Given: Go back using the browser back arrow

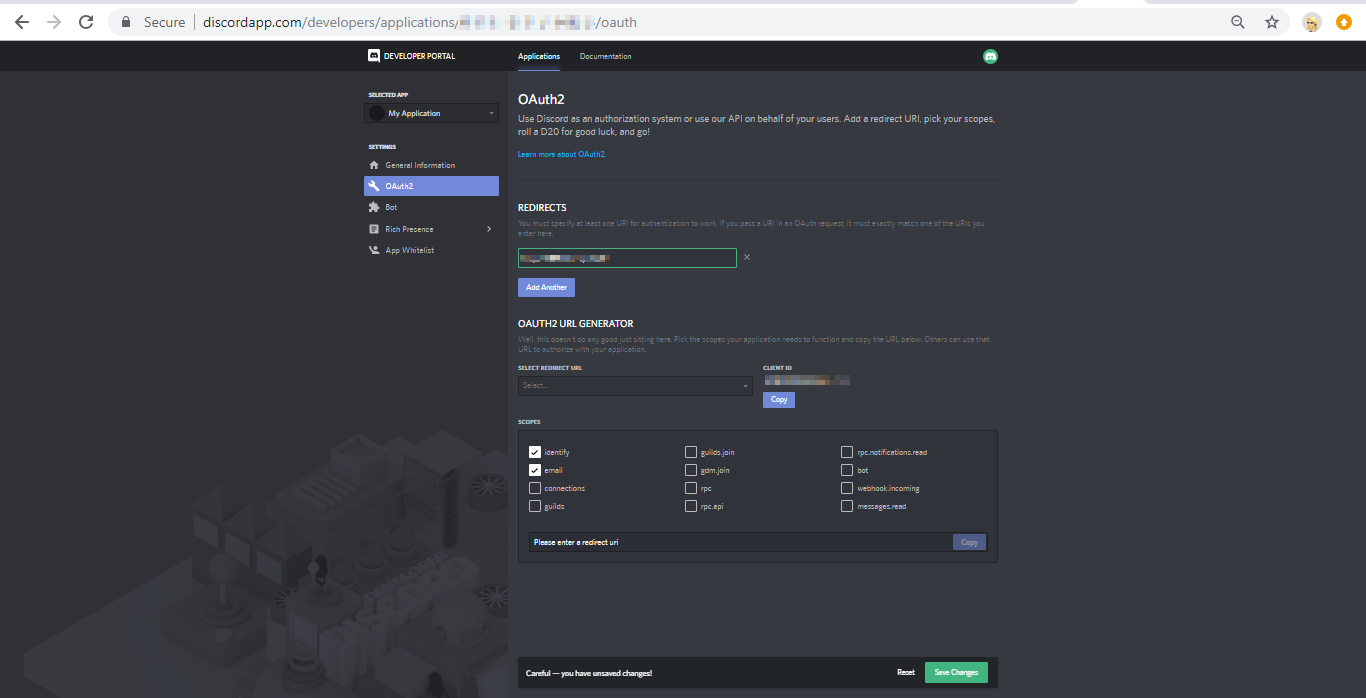Looking at the screenshot, I should click(x=22, y=22).
